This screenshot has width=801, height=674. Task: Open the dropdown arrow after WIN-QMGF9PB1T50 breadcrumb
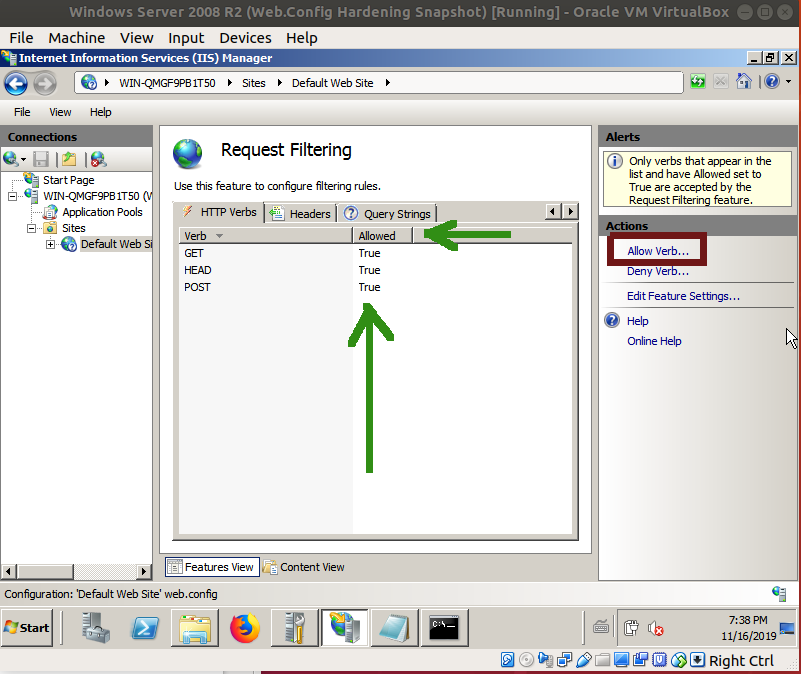[230, 83]
